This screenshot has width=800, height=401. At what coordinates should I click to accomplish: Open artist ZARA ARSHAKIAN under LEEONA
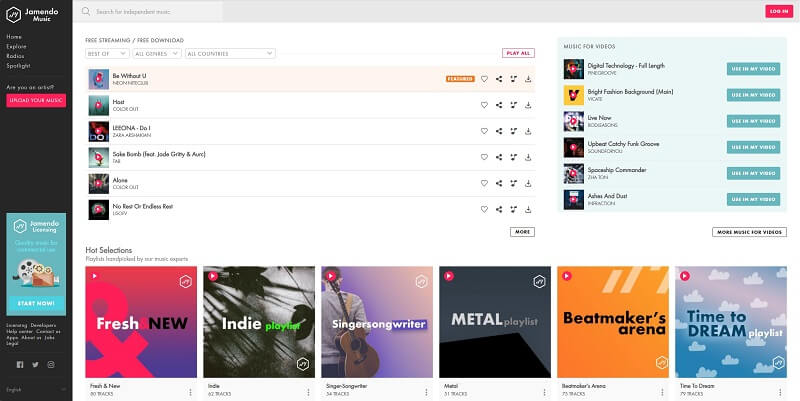132,135
